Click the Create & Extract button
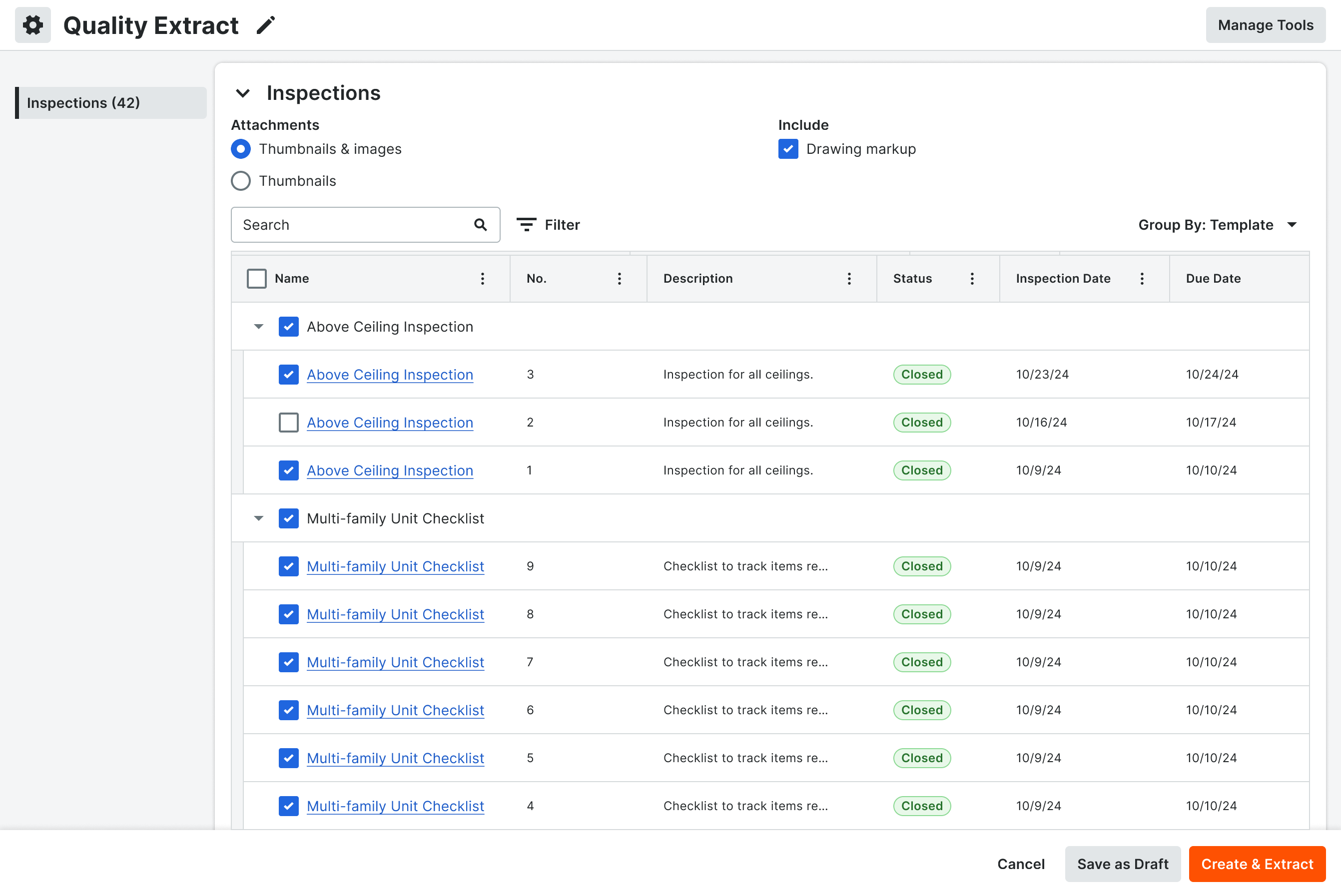Viewport: 1341px width, 896px height. click(1257, 864)
